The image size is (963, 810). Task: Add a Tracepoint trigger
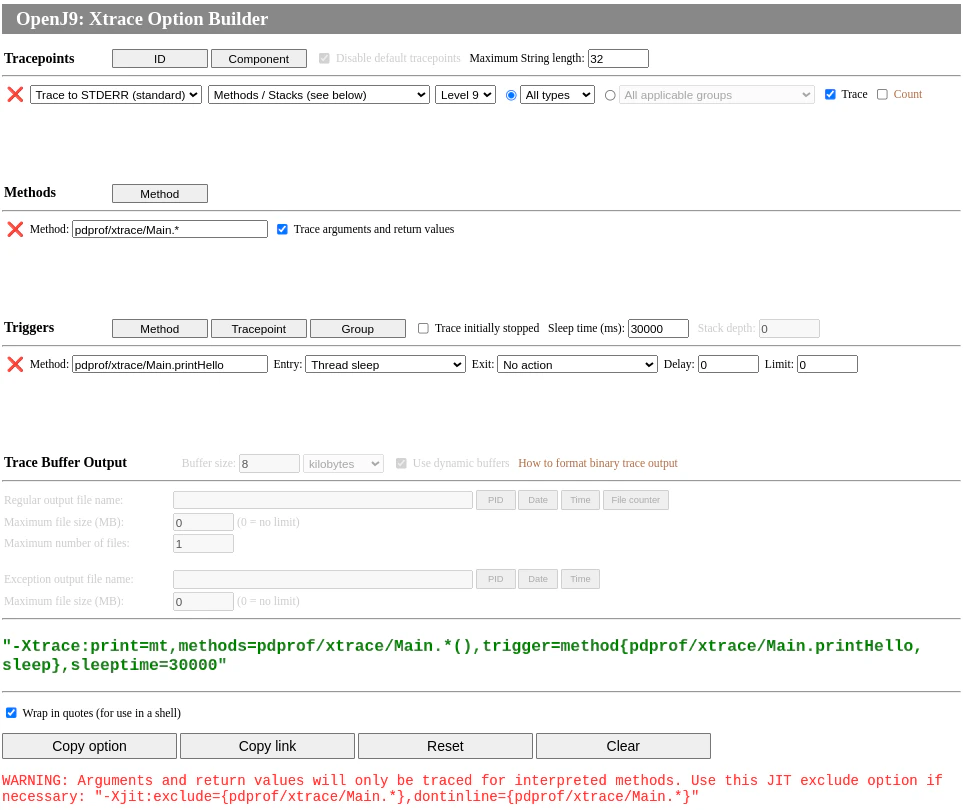click(259, 329)
